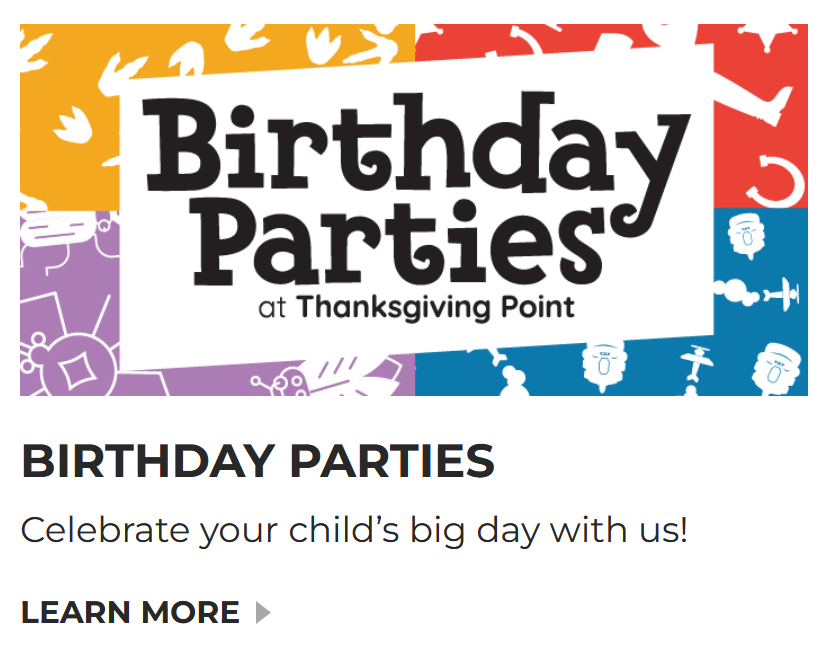The image size is (834, 647).
Task: Click the ladybug robot icon in purple section
Action: point(281,381)
